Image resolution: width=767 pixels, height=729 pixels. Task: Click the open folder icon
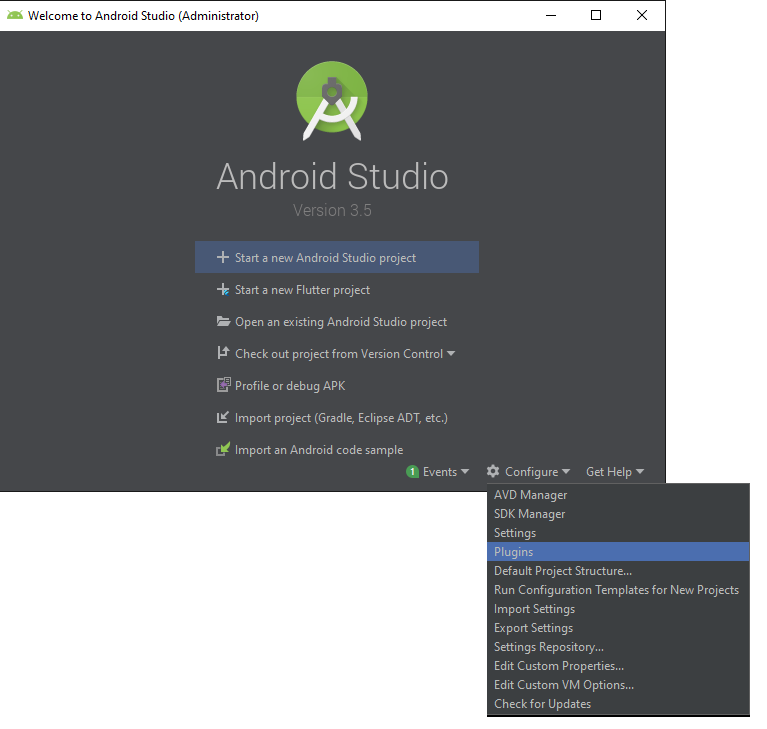[223, 322]
